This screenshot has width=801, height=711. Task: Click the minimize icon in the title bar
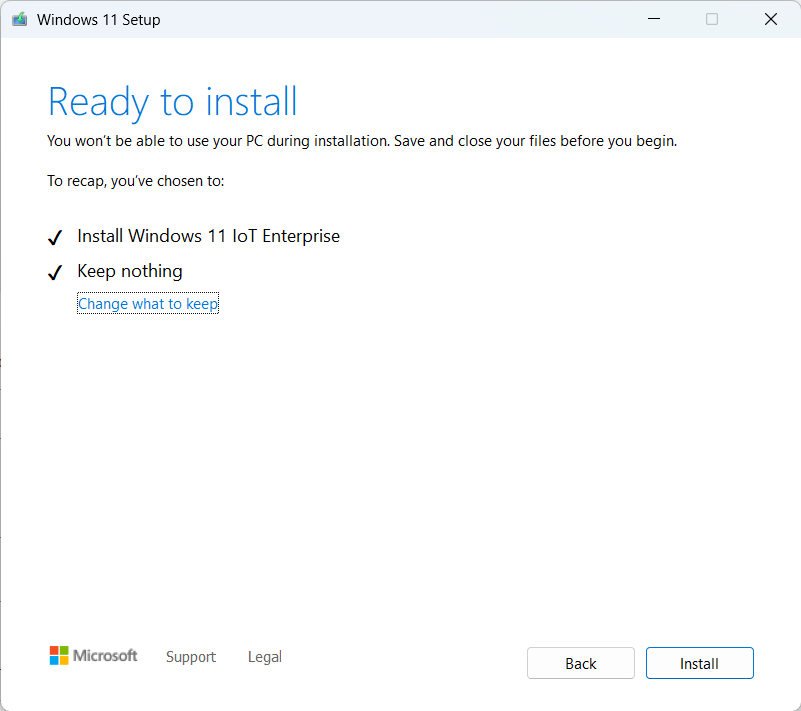(653, 18)
